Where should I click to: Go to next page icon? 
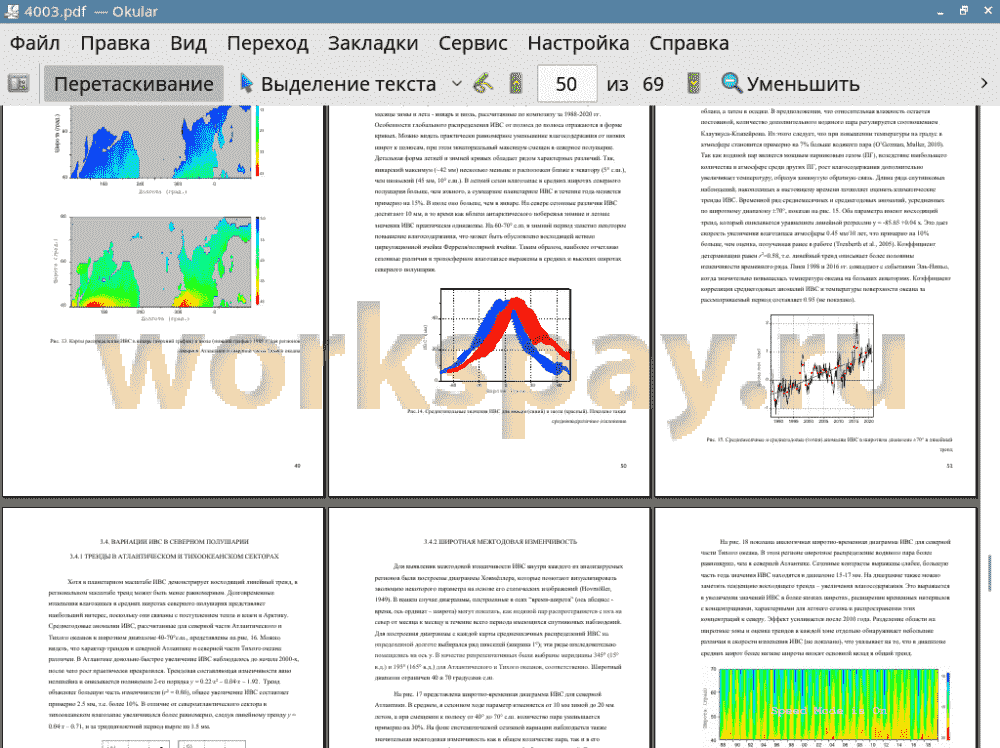point(693,84)
